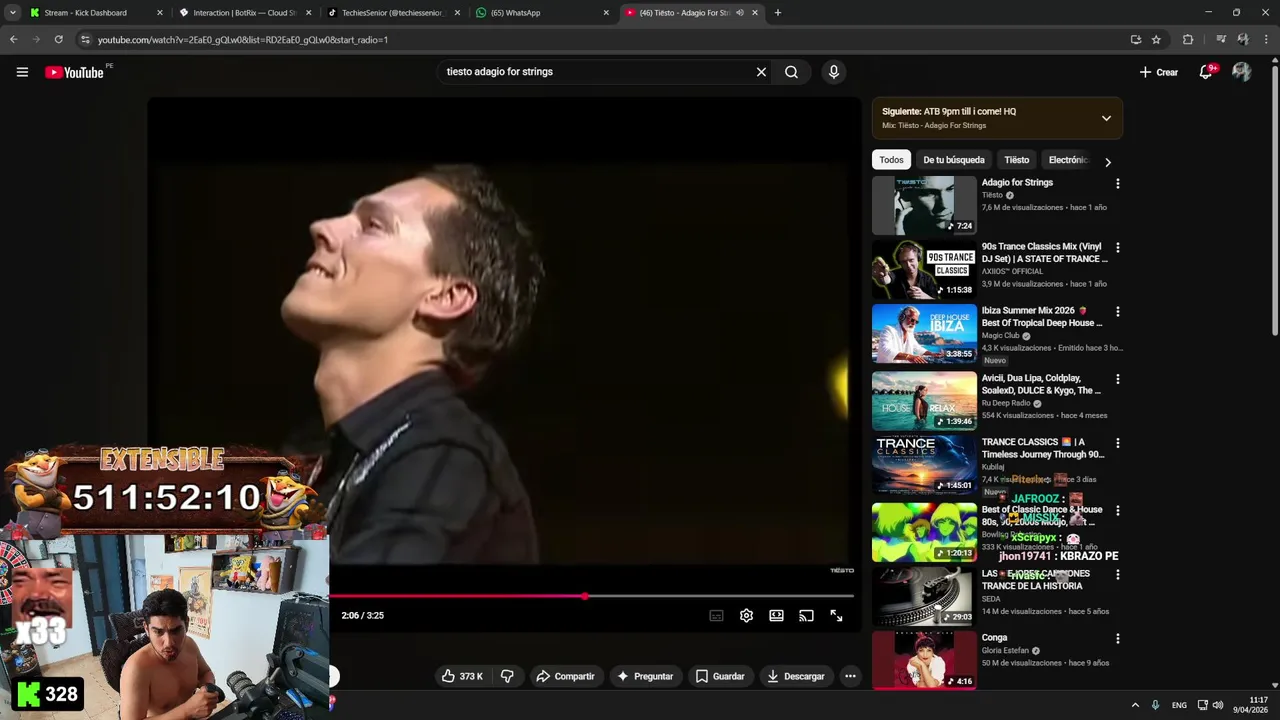Open browser extensions puzzle icon
The width and height of the screenshot is (1280, 720).
(x=1188, y=40)
